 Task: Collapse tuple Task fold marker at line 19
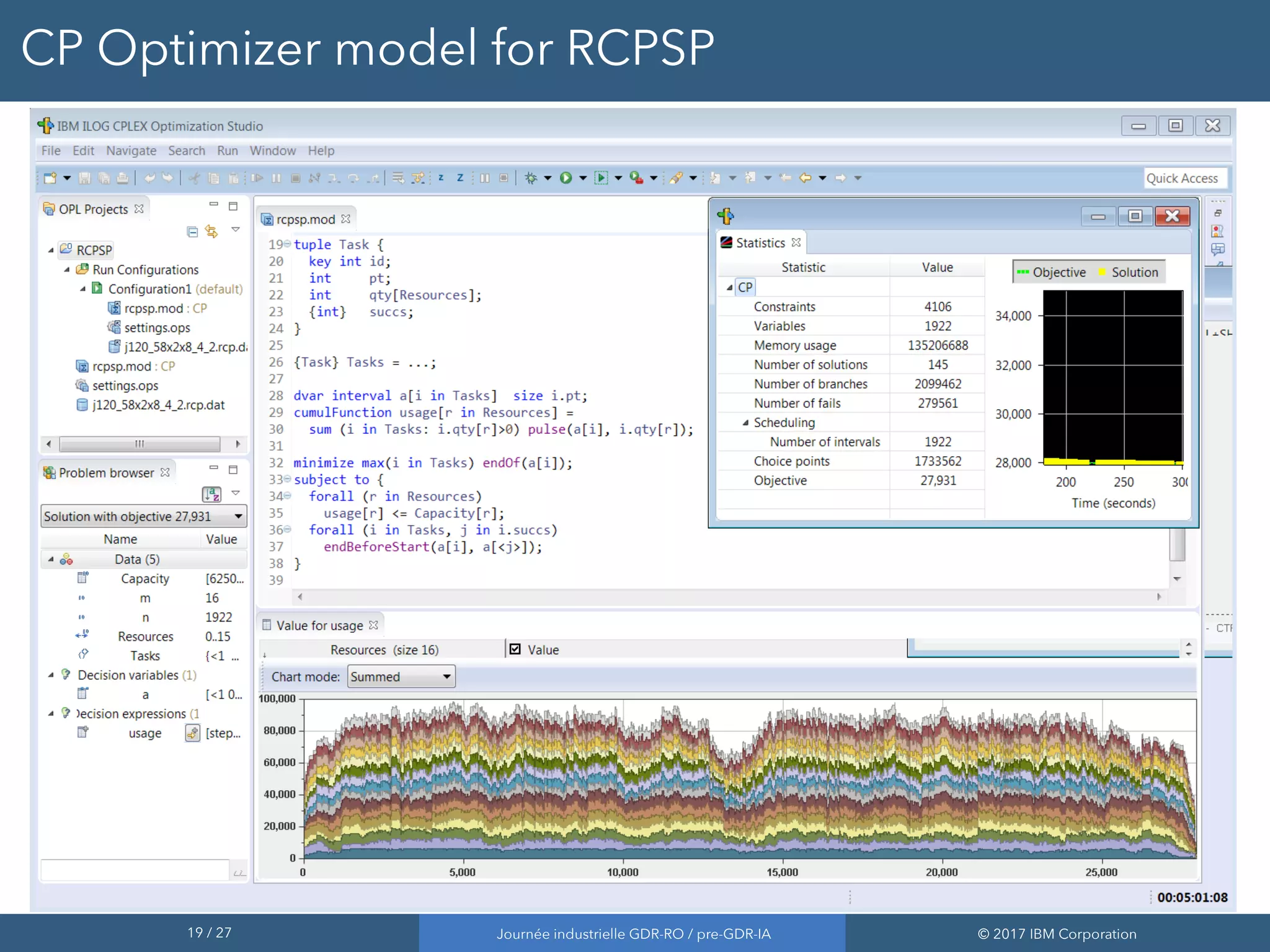(288, 244)
